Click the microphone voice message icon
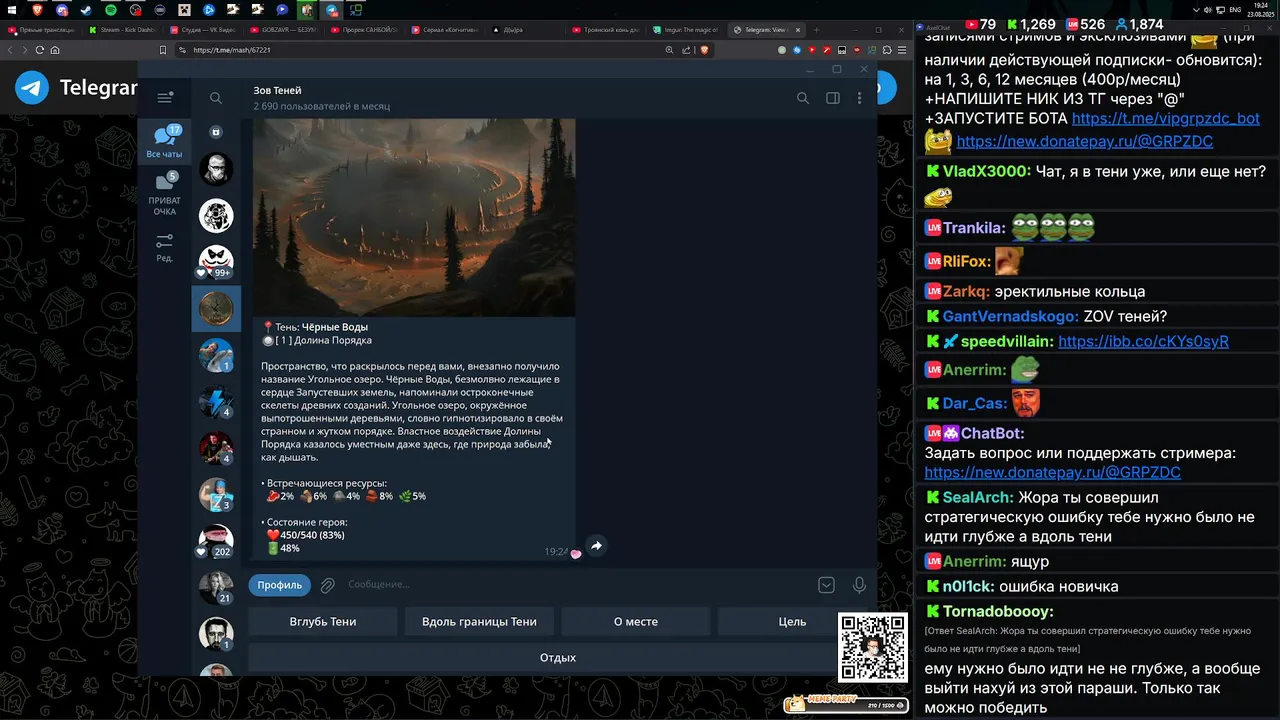The width and height of the screenshot is (1280, 720). [859, 585]
